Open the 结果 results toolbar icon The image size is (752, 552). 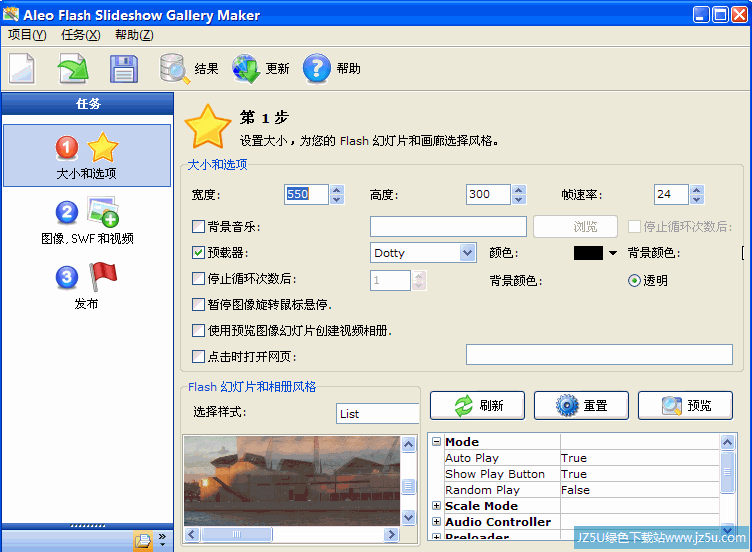pos(175,69)
